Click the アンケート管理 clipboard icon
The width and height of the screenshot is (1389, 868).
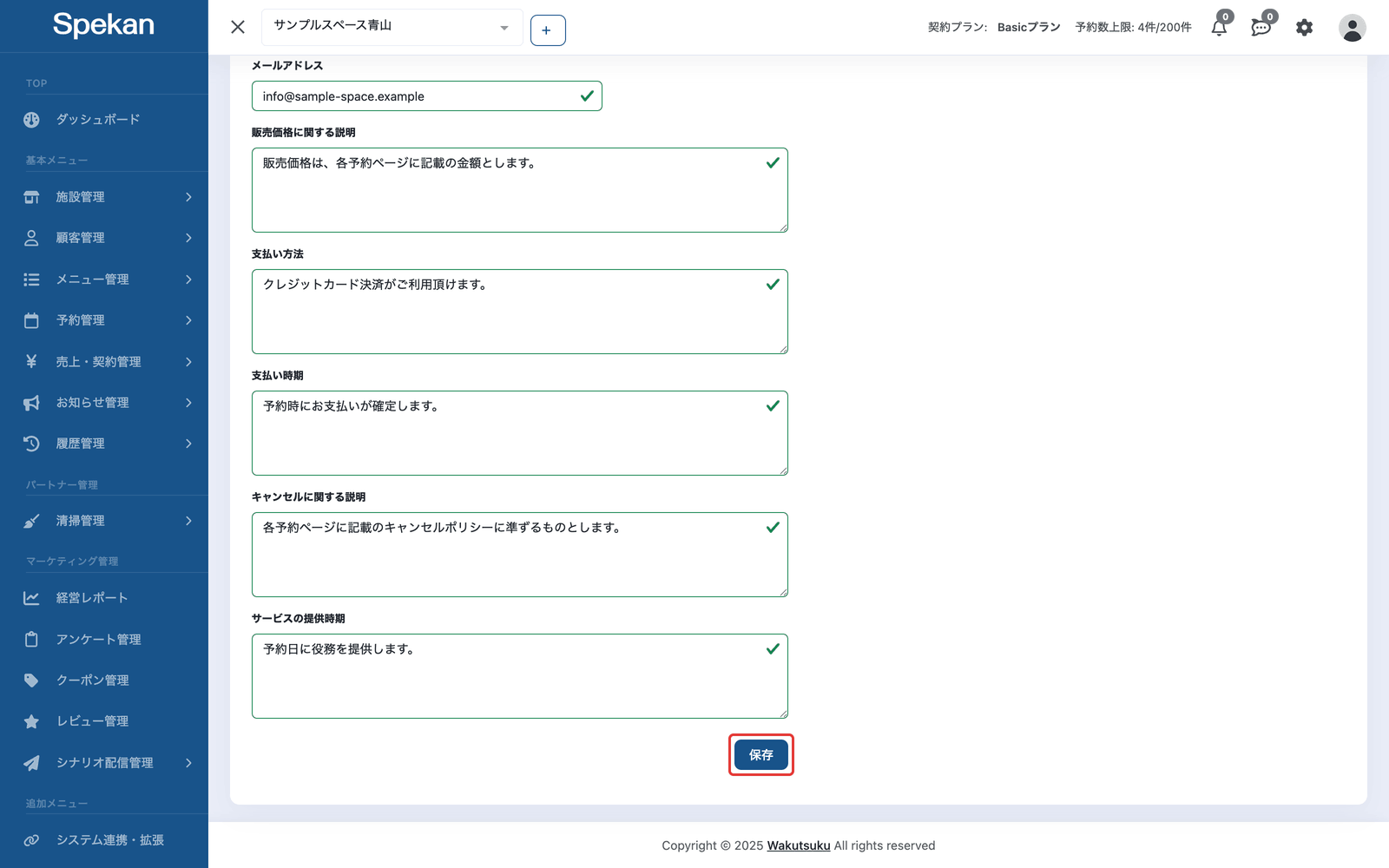click(x=31, y=639)
